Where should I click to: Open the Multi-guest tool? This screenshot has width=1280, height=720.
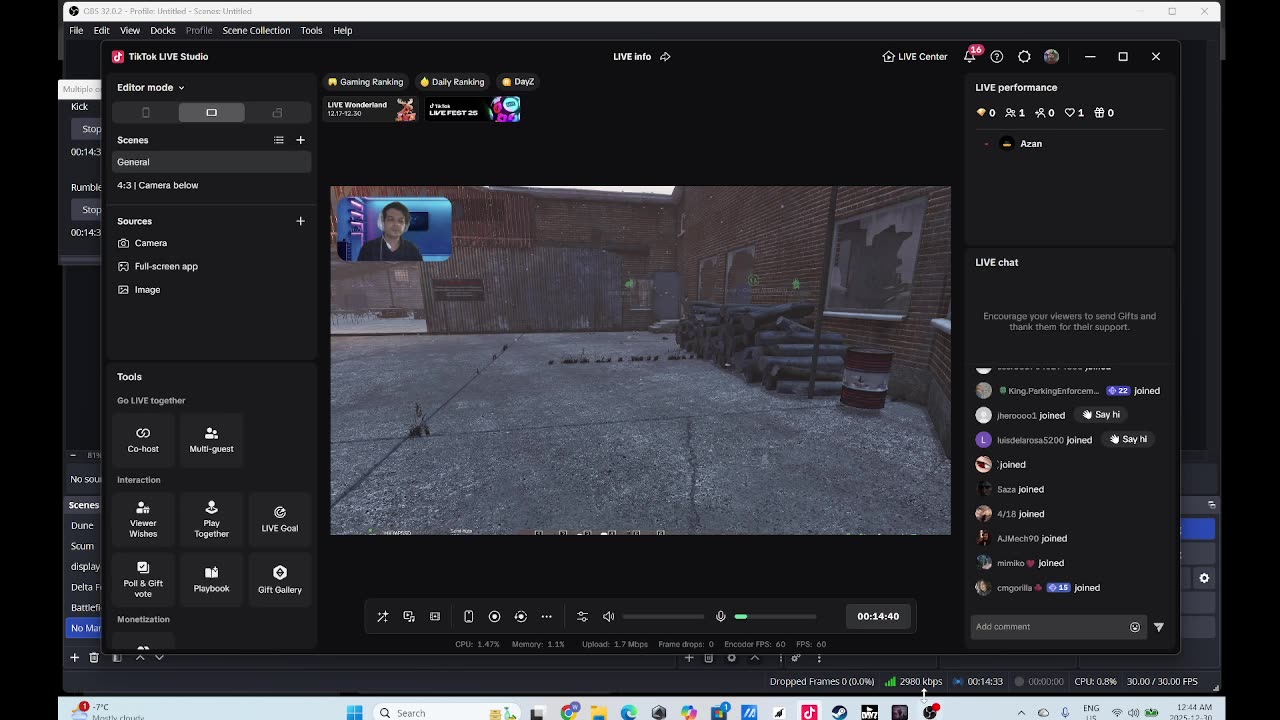point(211,439)
